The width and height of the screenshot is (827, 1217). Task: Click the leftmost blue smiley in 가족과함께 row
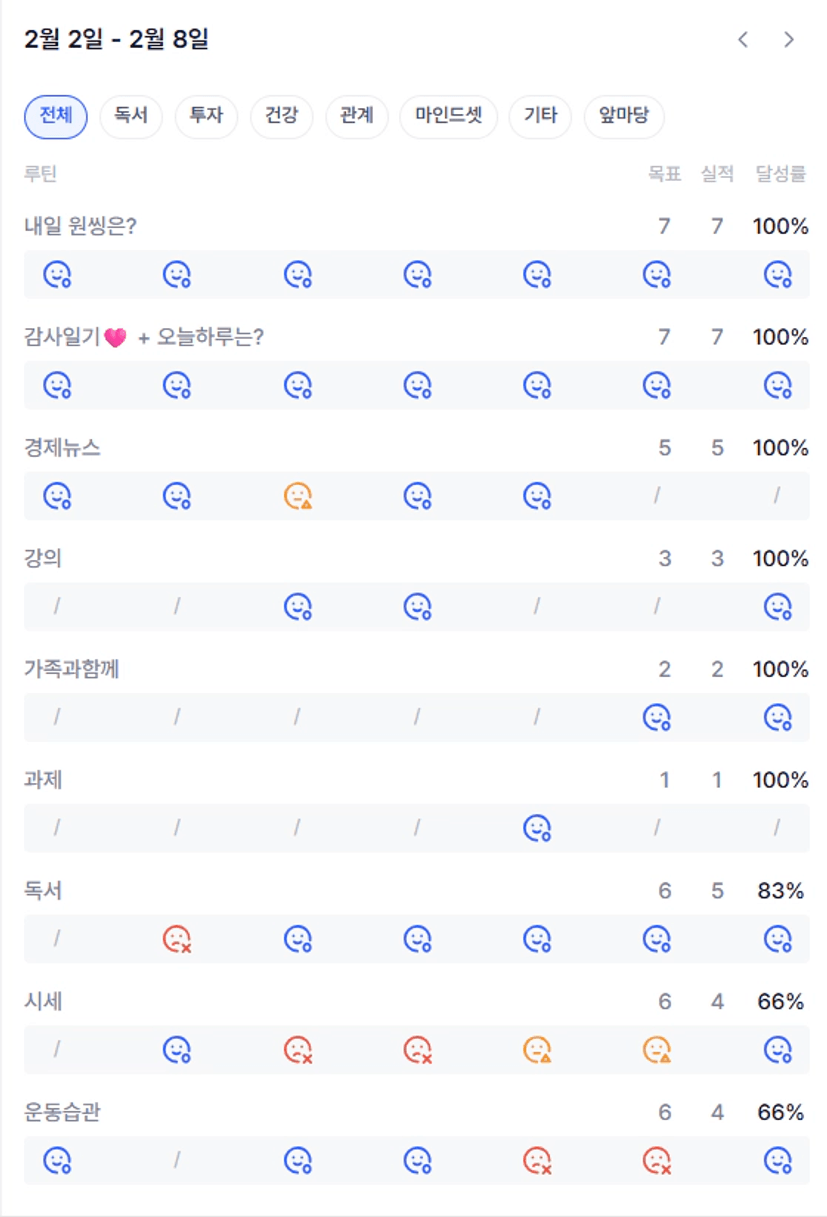click(656, 717)
